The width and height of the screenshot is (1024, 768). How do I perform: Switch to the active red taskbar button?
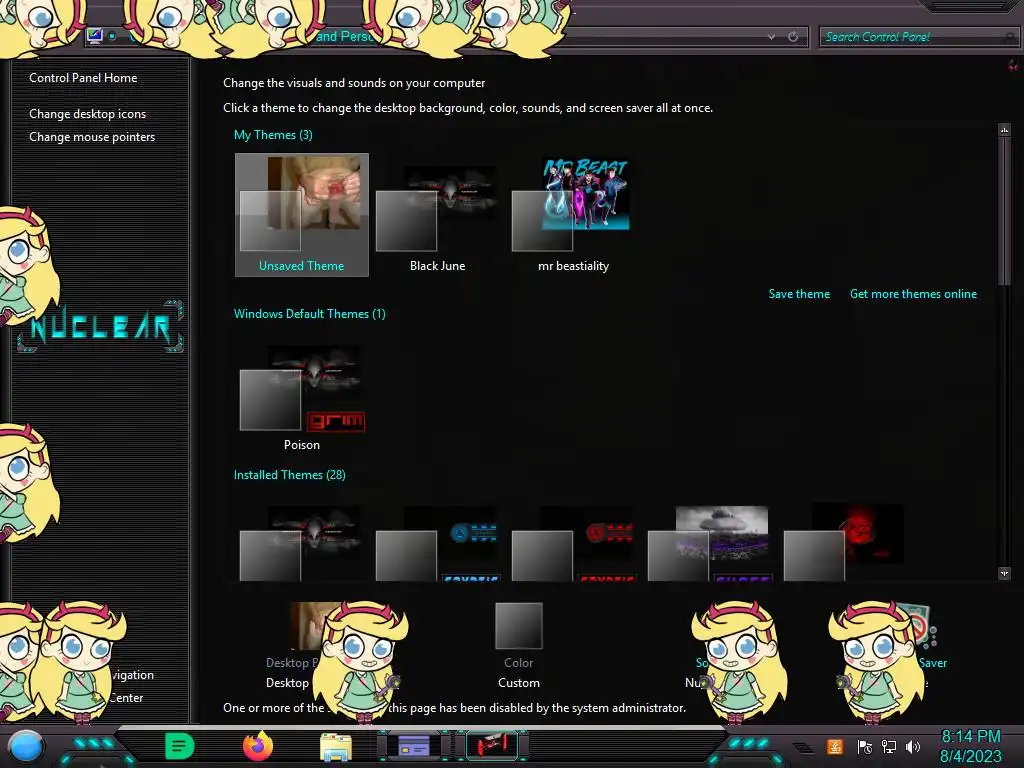pyautogui.click(x=492, y=745)
